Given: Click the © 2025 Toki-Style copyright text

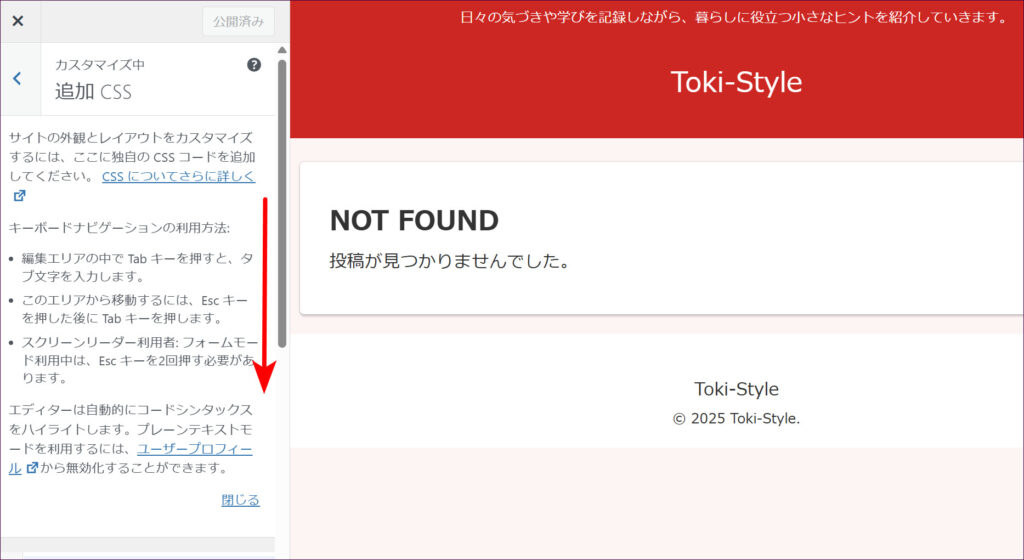Looking at the screenshot, I should pos(736,418).
